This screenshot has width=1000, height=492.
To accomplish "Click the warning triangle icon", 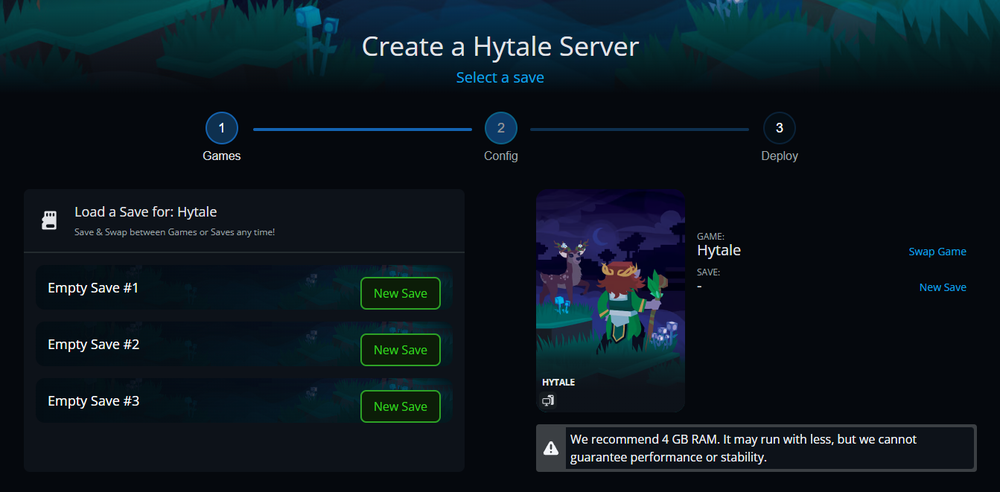I will coord(550,449).
